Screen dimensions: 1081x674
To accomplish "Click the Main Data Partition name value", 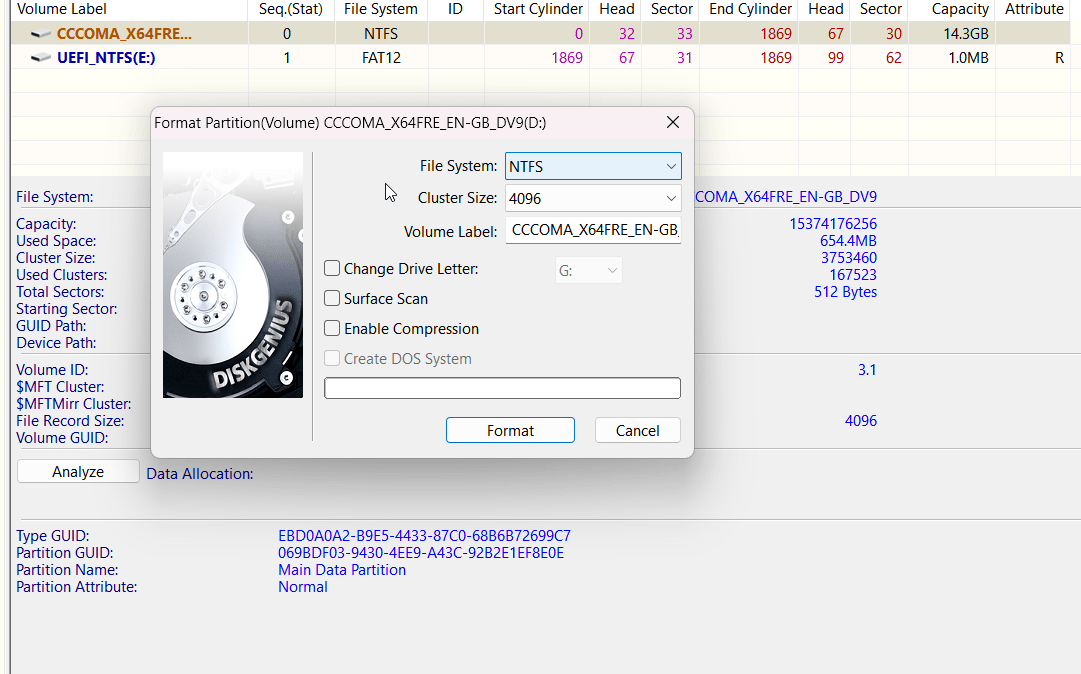I will coord(342,570).
